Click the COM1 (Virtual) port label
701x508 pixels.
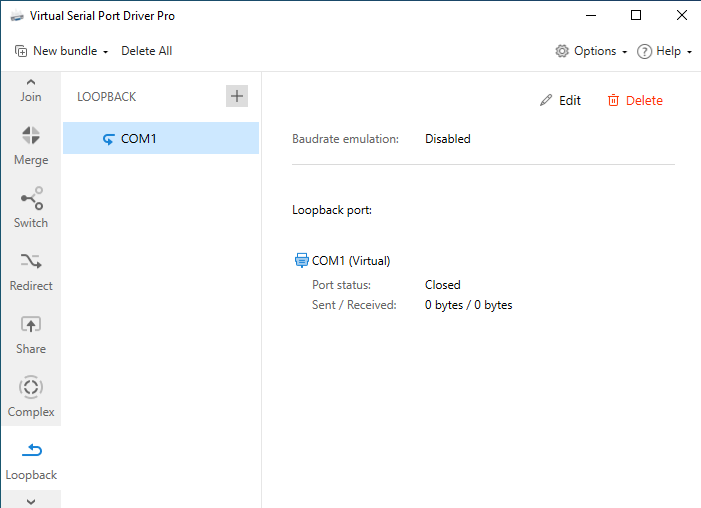tap(351, 261)
